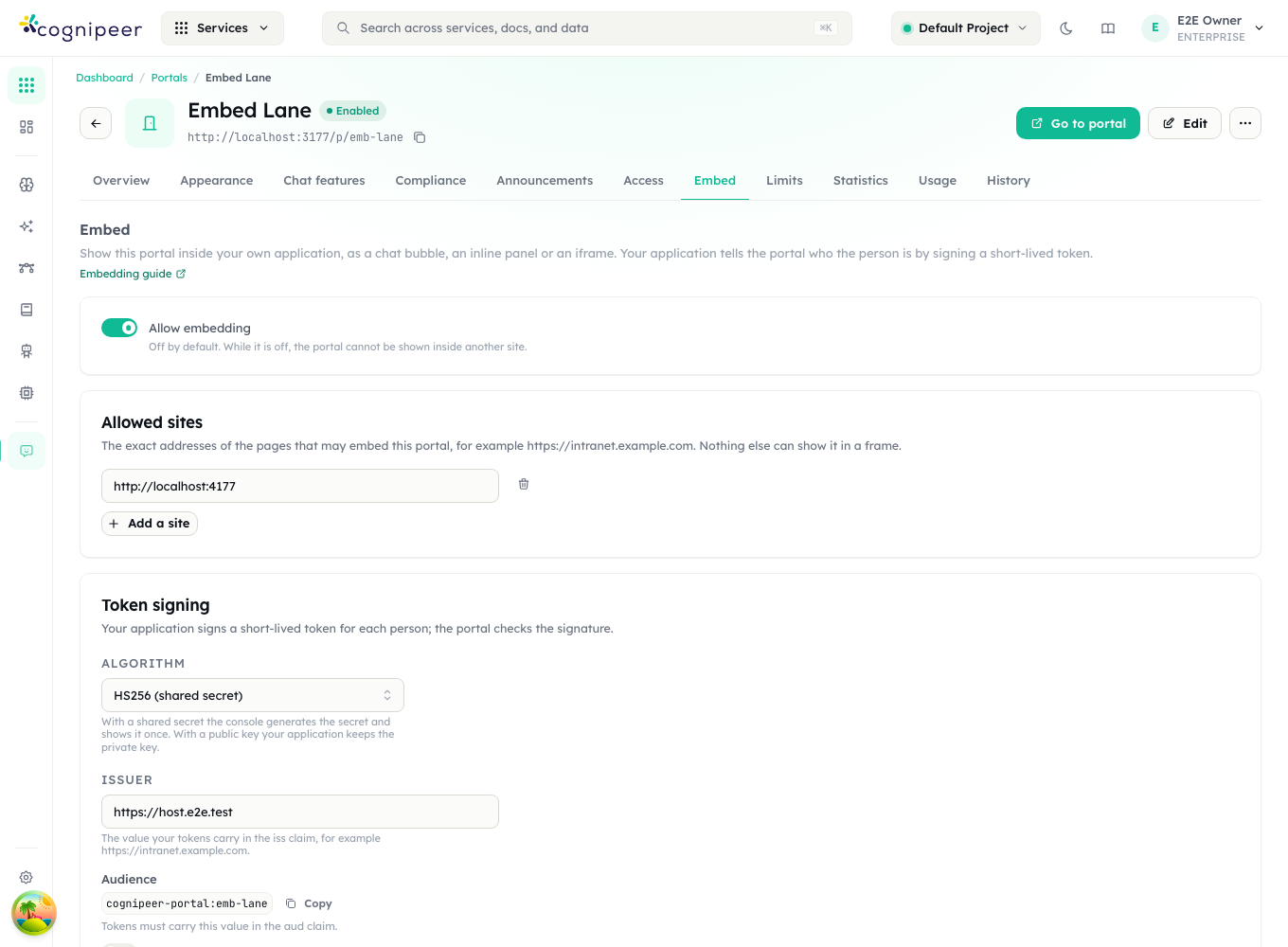Viewport: 1288px width, 947px height.
Task: Open the Algorithm HS256 dropdown
Action: point(253,695)
